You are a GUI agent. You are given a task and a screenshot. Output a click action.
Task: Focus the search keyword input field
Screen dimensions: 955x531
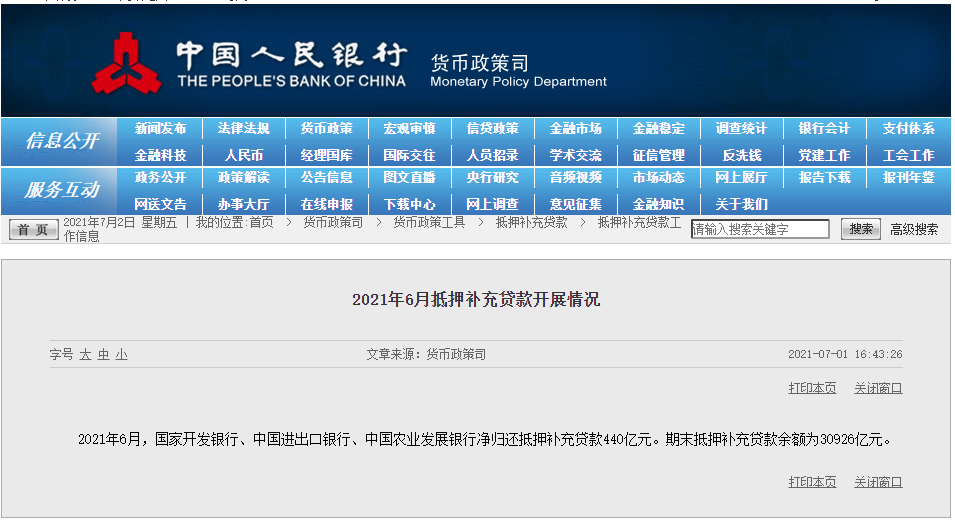pos(760,229)
